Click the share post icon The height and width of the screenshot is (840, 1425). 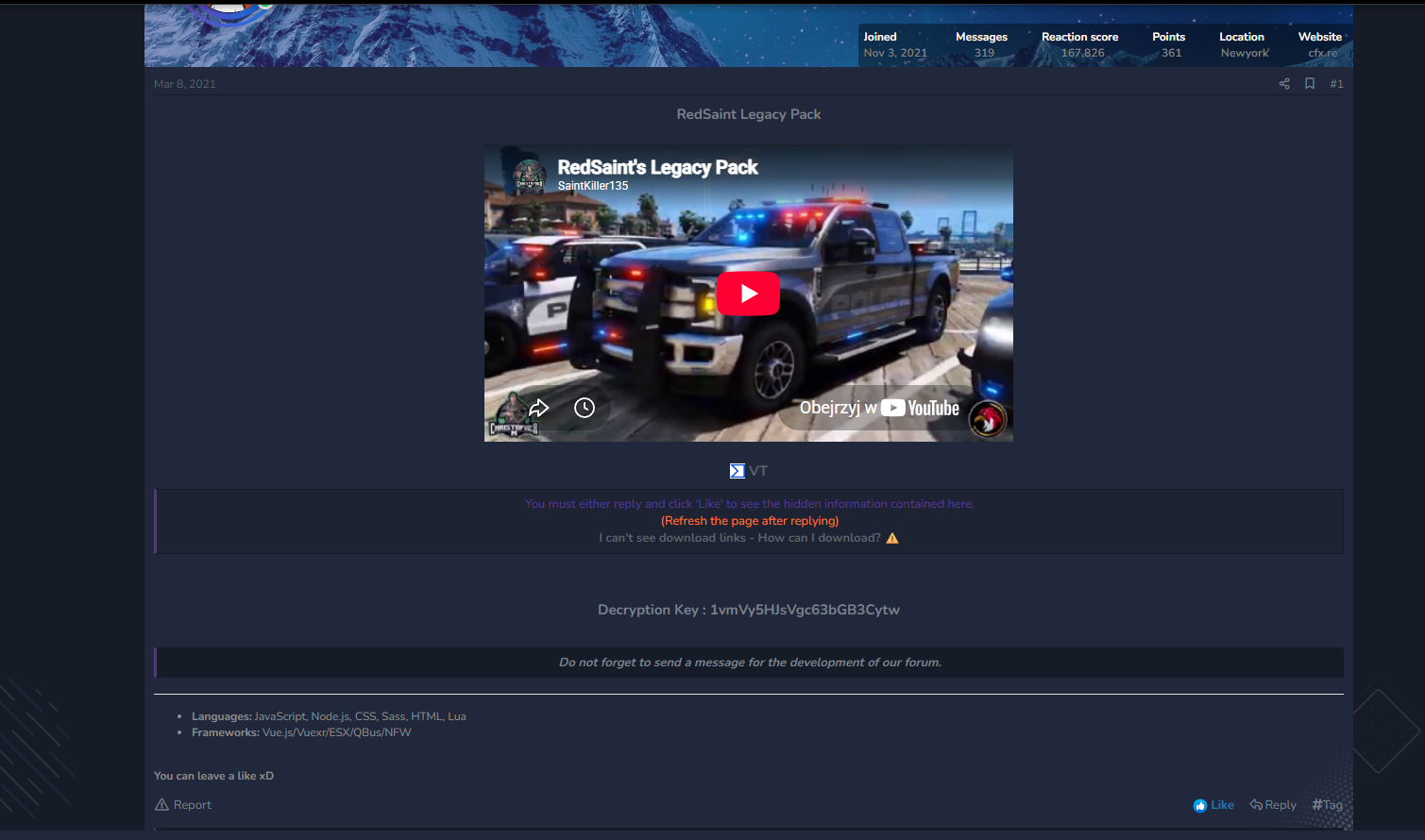[1284, 84]
